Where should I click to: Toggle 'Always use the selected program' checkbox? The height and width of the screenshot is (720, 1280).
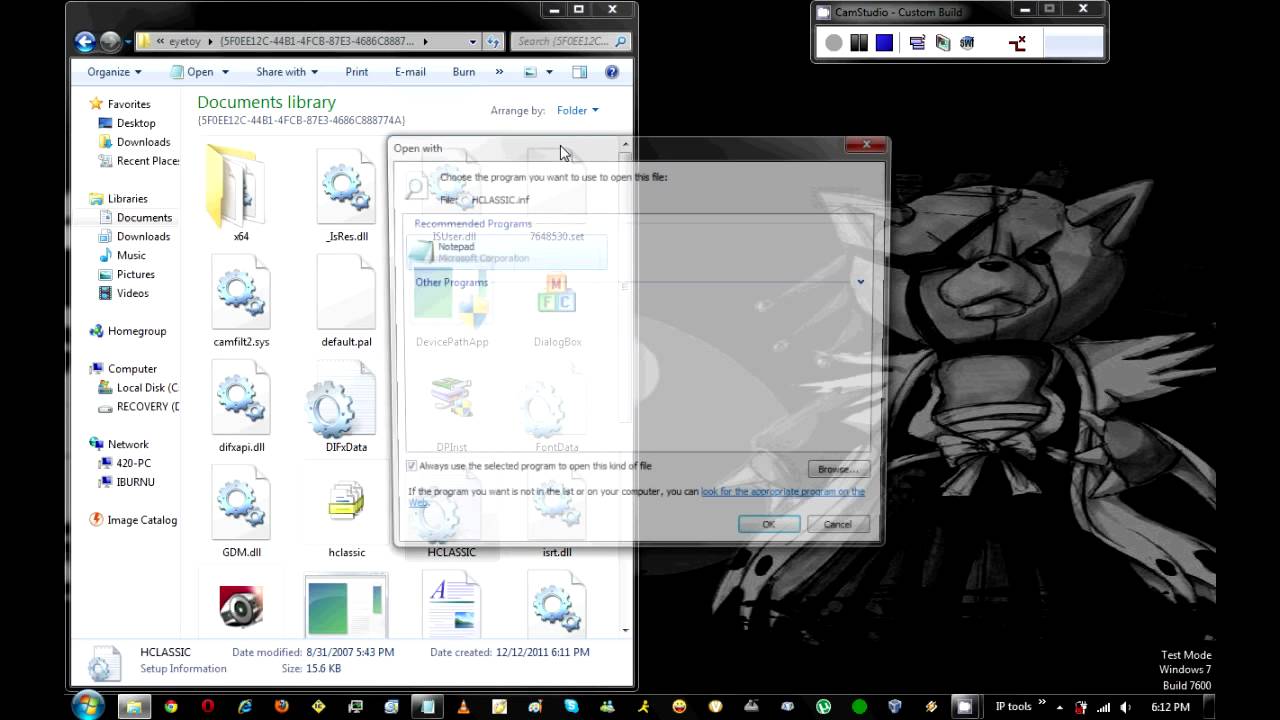(411, 466)
